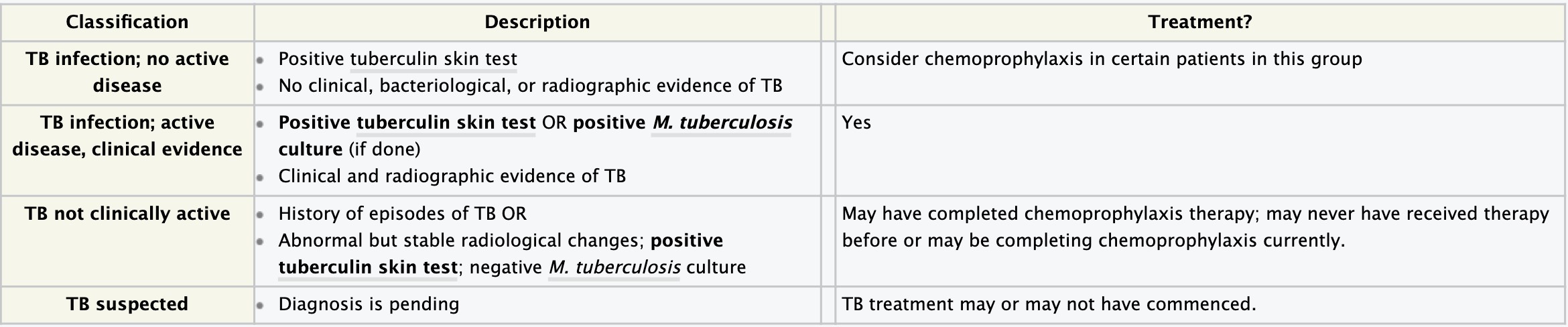
Task: Open bold M. tuberculosis link before 'culture (if done)'
Action: [x=722, y=123]
